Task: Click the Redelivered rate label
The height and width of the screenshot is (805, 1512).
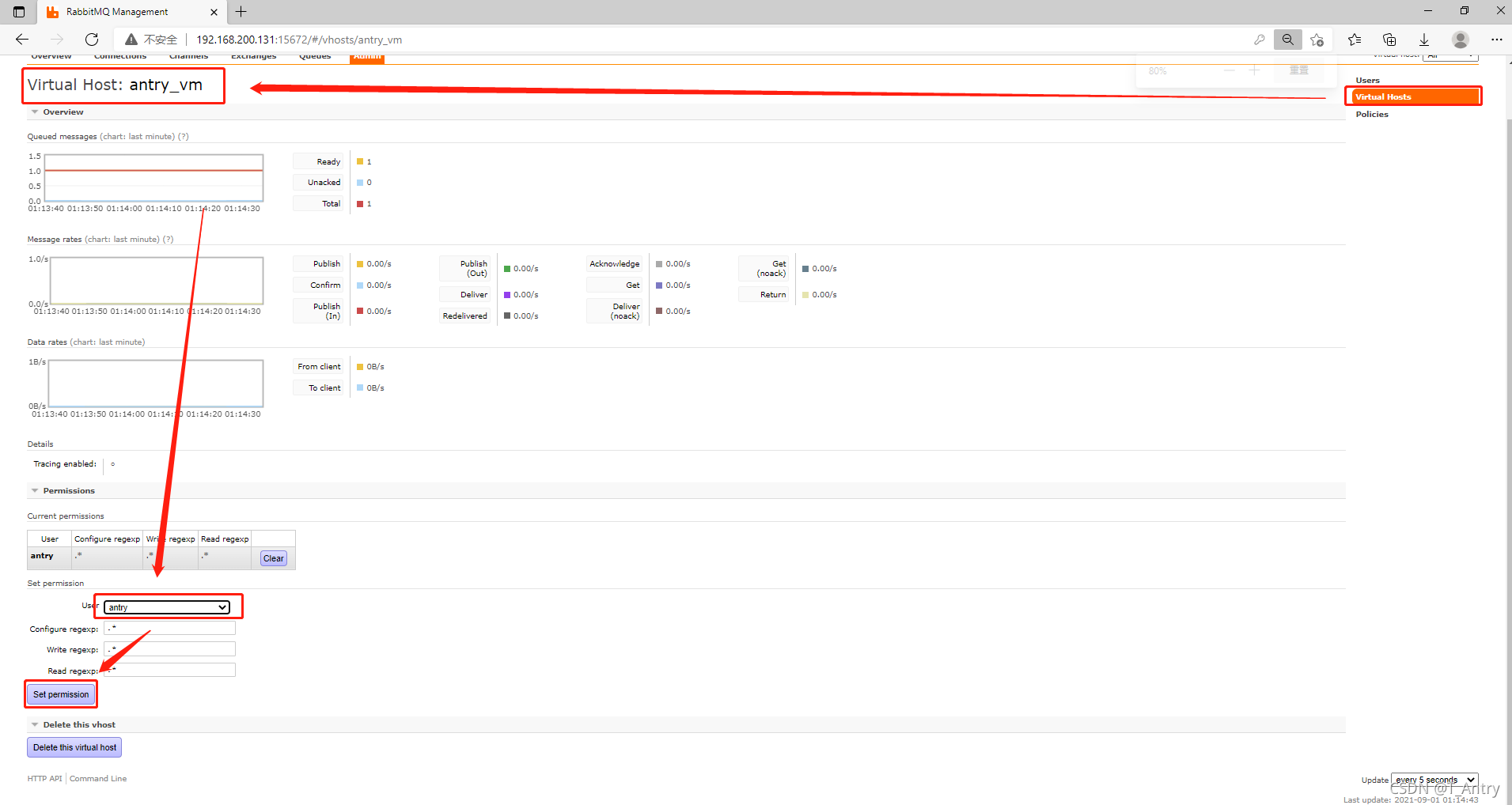Action: [465, 316]
